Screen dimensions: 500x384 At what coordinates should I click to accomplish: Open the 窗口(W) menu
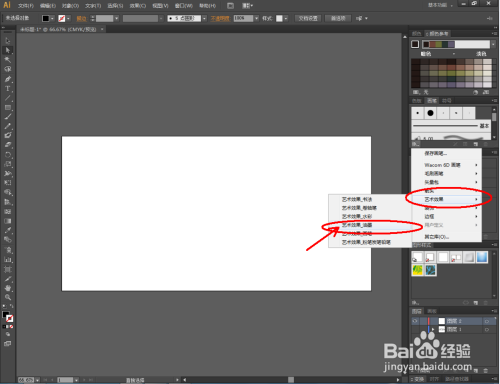pyautogui.click(x=184, y=6)
